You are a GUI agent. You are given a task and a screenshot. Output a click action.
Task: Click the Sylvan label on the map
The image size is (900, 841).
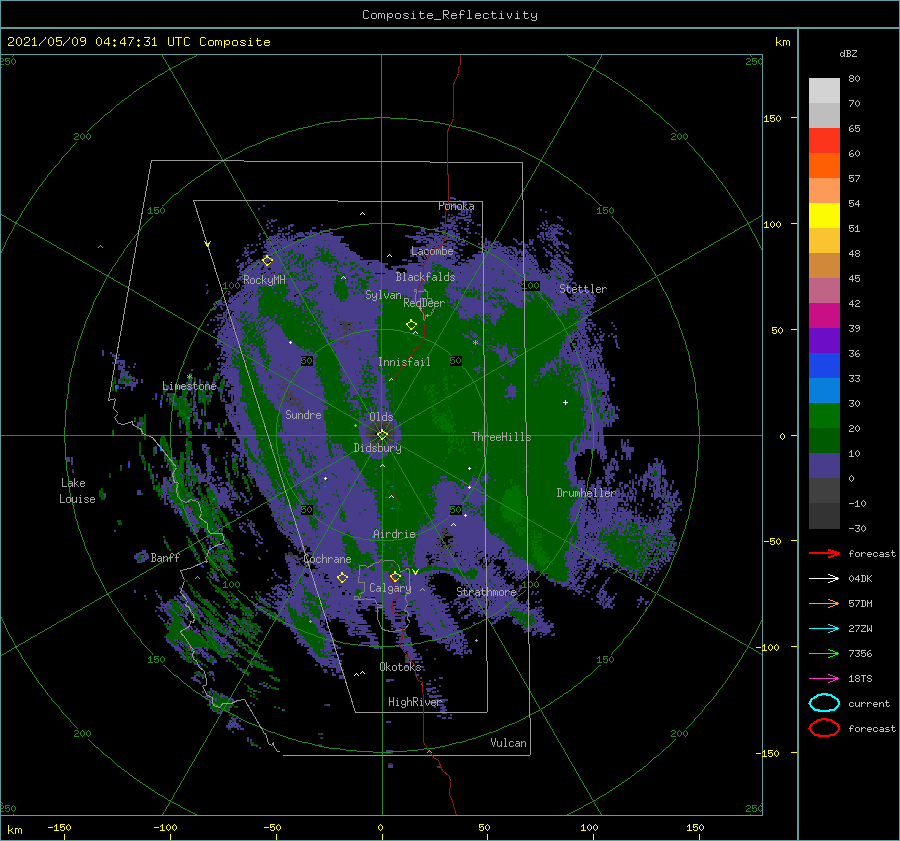(x=383, y=295)
